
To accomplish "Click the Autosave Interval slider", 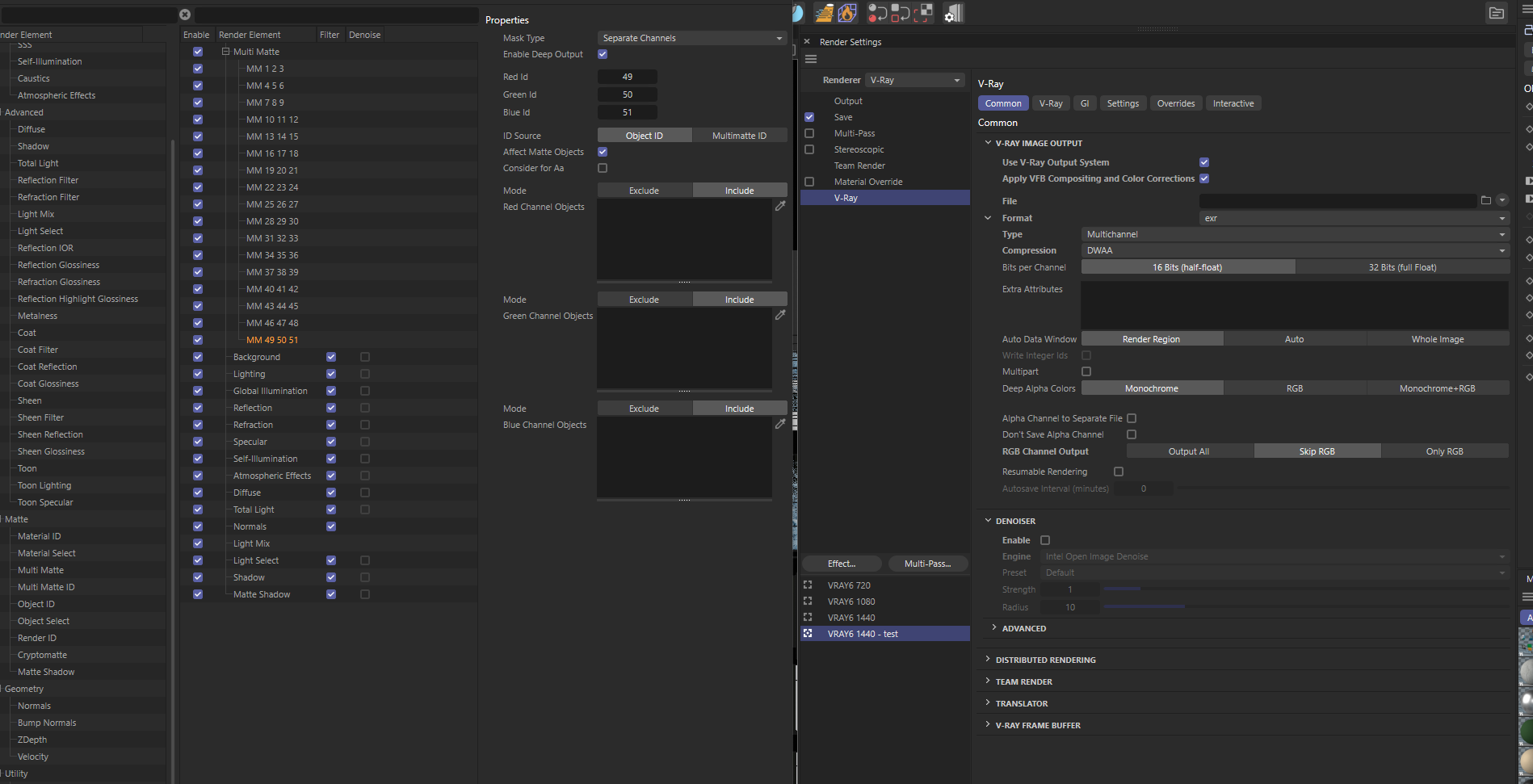I will tap(1343, 488).
